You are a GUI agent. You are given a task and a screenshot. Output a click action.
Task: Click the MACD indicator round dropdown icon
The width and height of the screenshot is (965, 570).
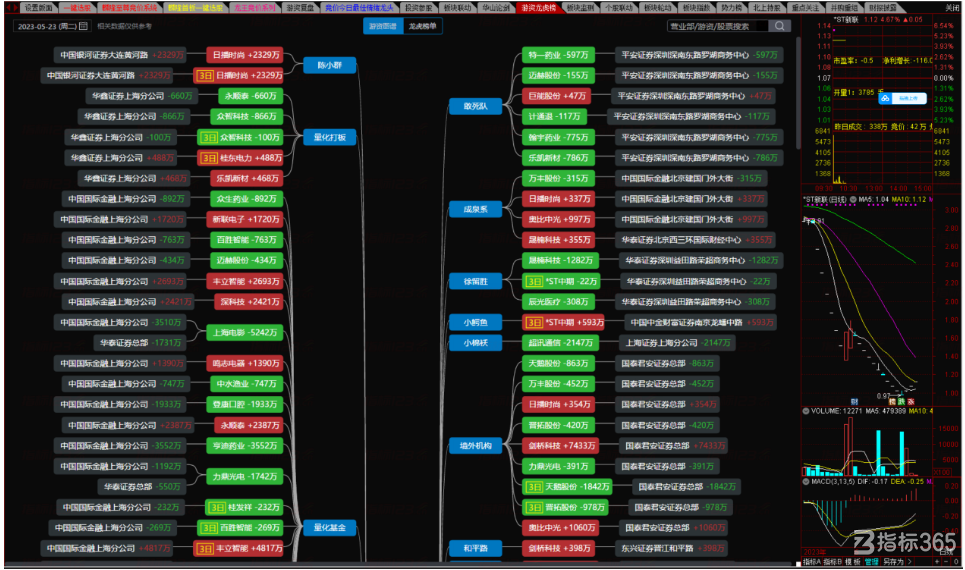806,481
